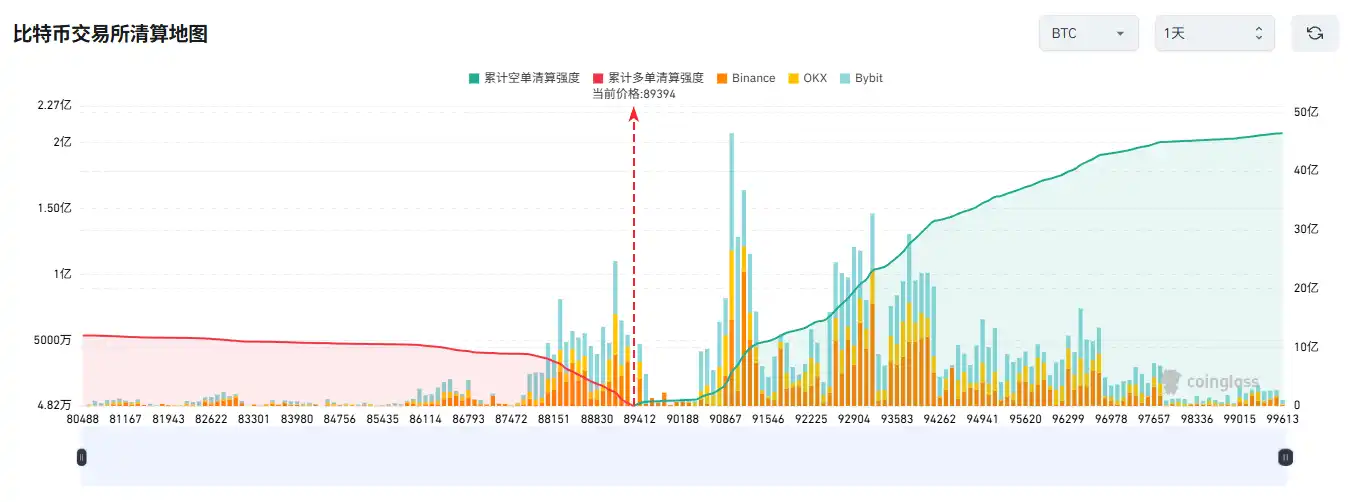This screenshot has height=502, width=1348.
Task: Click x-axis label 96978
Action: tap(1111, 421)
